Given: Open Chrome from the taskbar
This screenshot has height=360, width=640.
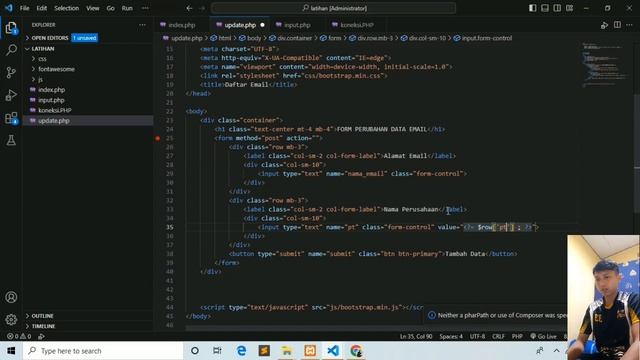Looking at the screenshot, I should tap(356, 351).
